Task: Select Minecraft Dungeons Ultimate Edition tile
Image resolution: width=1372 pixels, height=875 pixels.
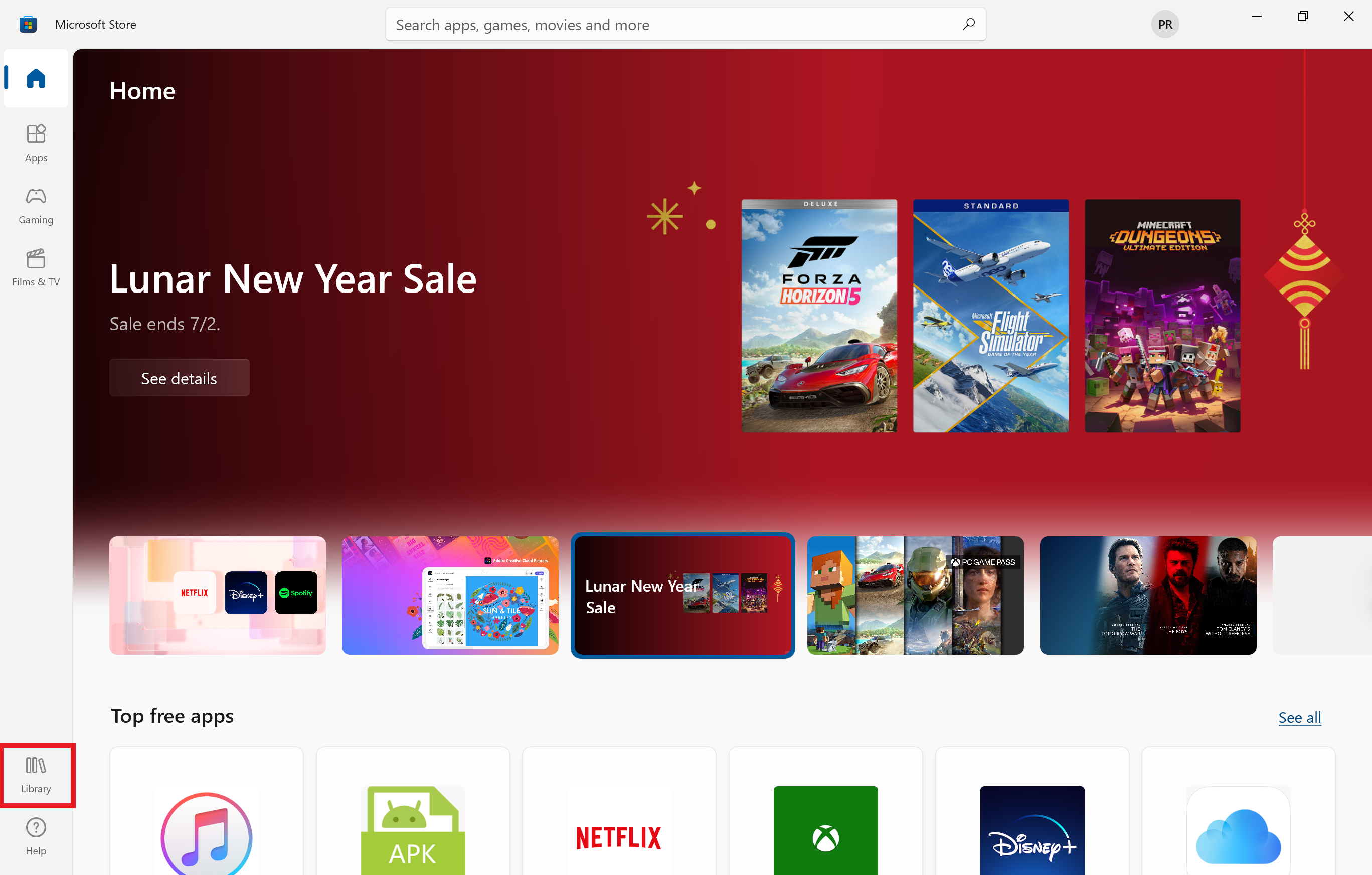Action: click(x=1163, y=316)
